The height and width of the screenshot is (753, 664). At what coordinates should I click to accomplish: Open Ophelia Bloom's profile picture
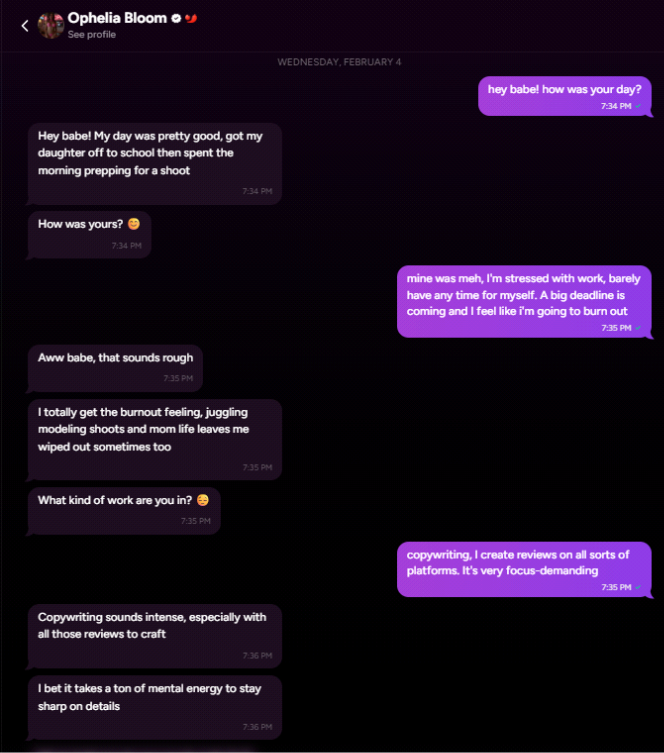pos(51,25)
